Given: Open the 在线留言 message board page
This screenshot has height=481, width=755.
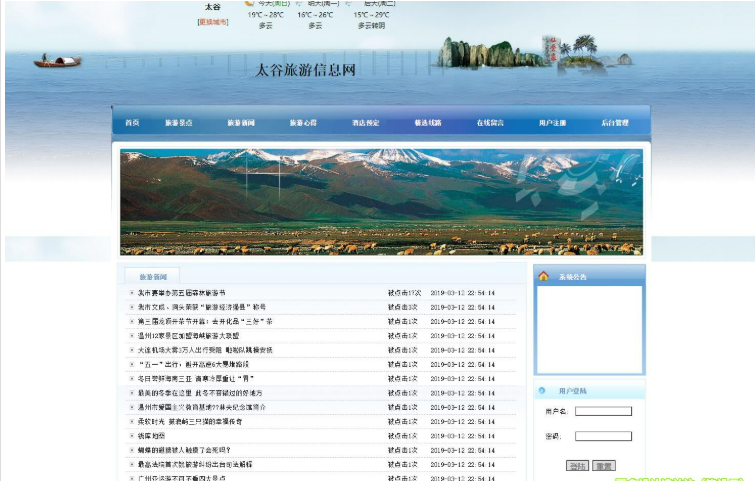Looking at the screenshot, I should tap(490, 123).
